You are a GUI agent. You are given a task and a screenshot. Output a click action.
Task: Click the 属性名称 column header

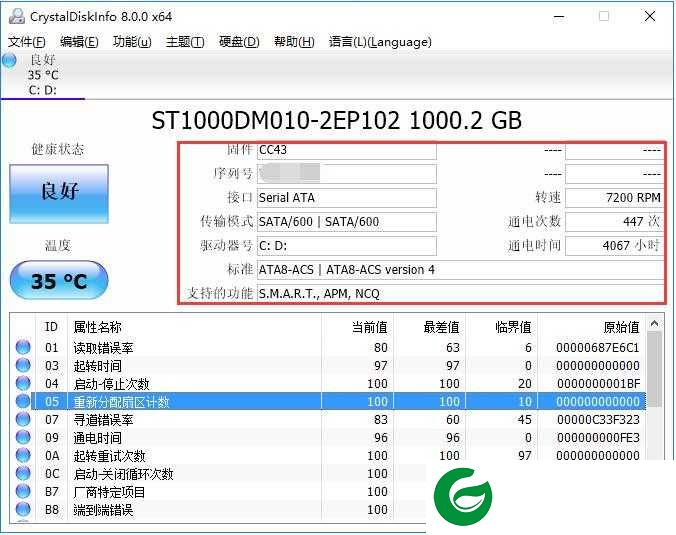tap(194, 327)
